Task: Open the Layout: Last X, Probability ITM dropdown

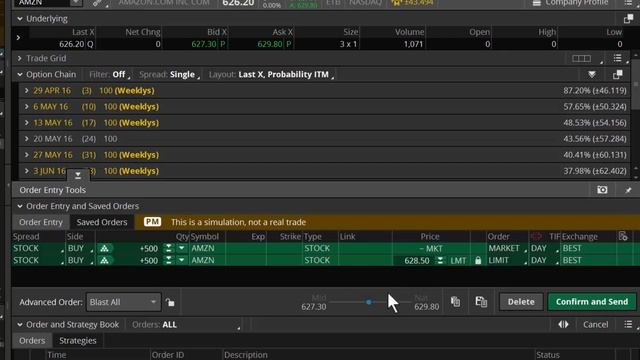Action: (x=271, y=74)
